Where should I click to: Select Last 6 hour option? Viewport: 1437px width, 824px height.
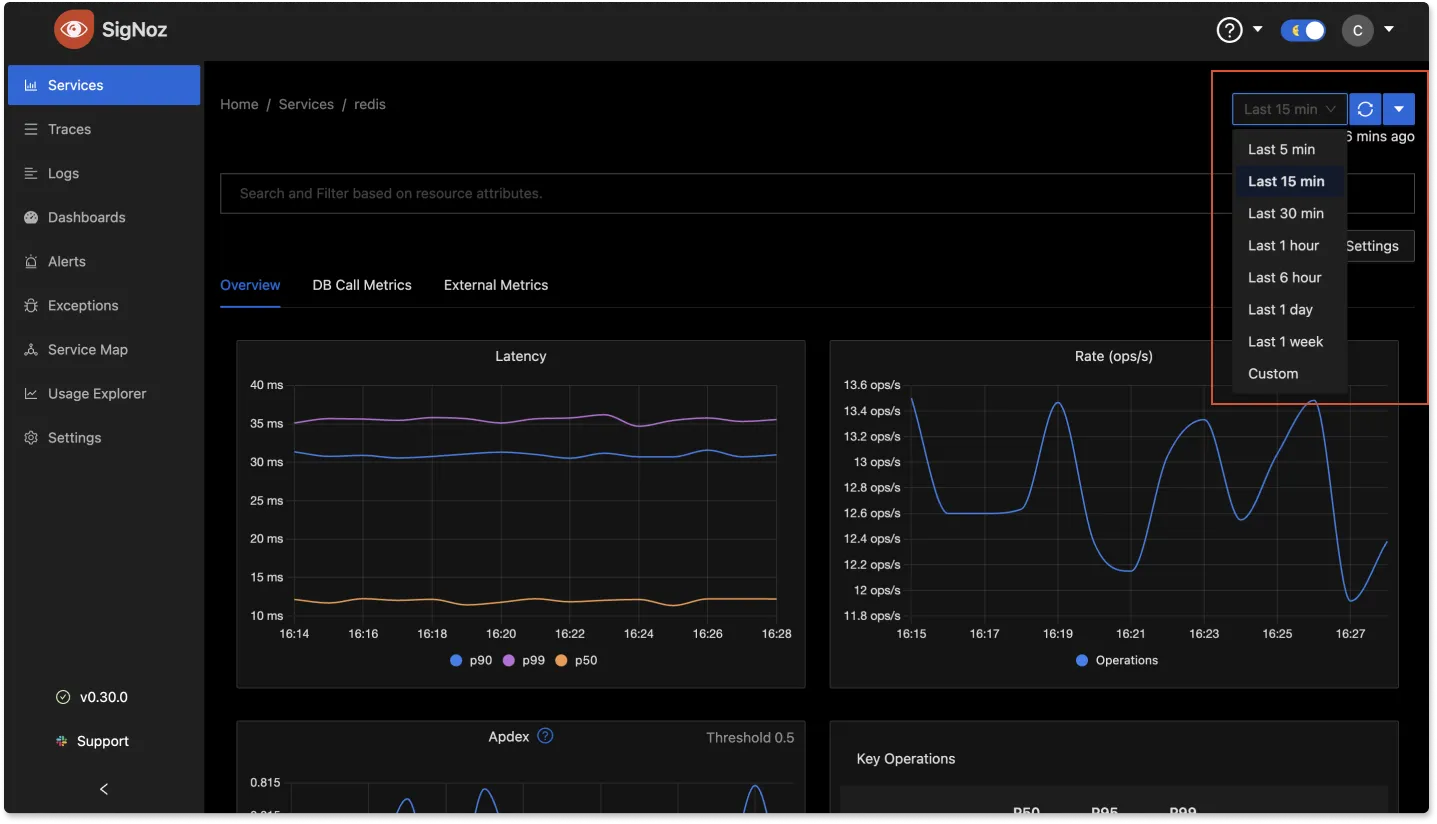click(1289, 277)
